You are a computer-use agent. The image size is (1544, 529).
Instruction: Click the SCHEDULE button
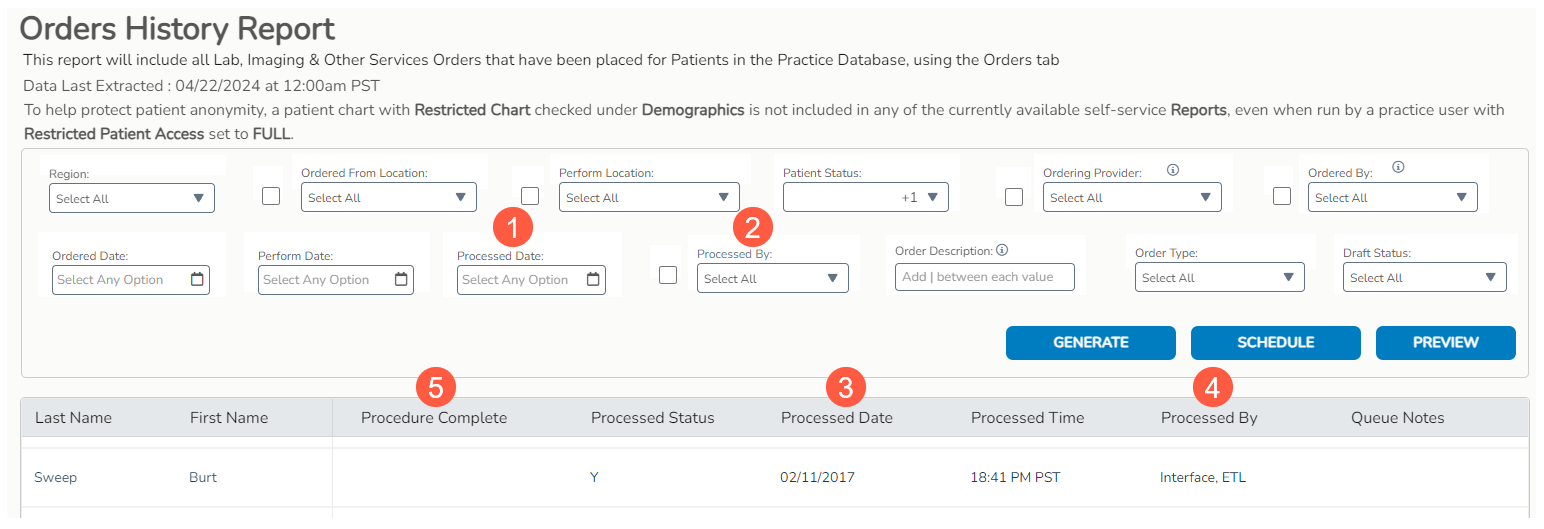tap(1275, 342)
